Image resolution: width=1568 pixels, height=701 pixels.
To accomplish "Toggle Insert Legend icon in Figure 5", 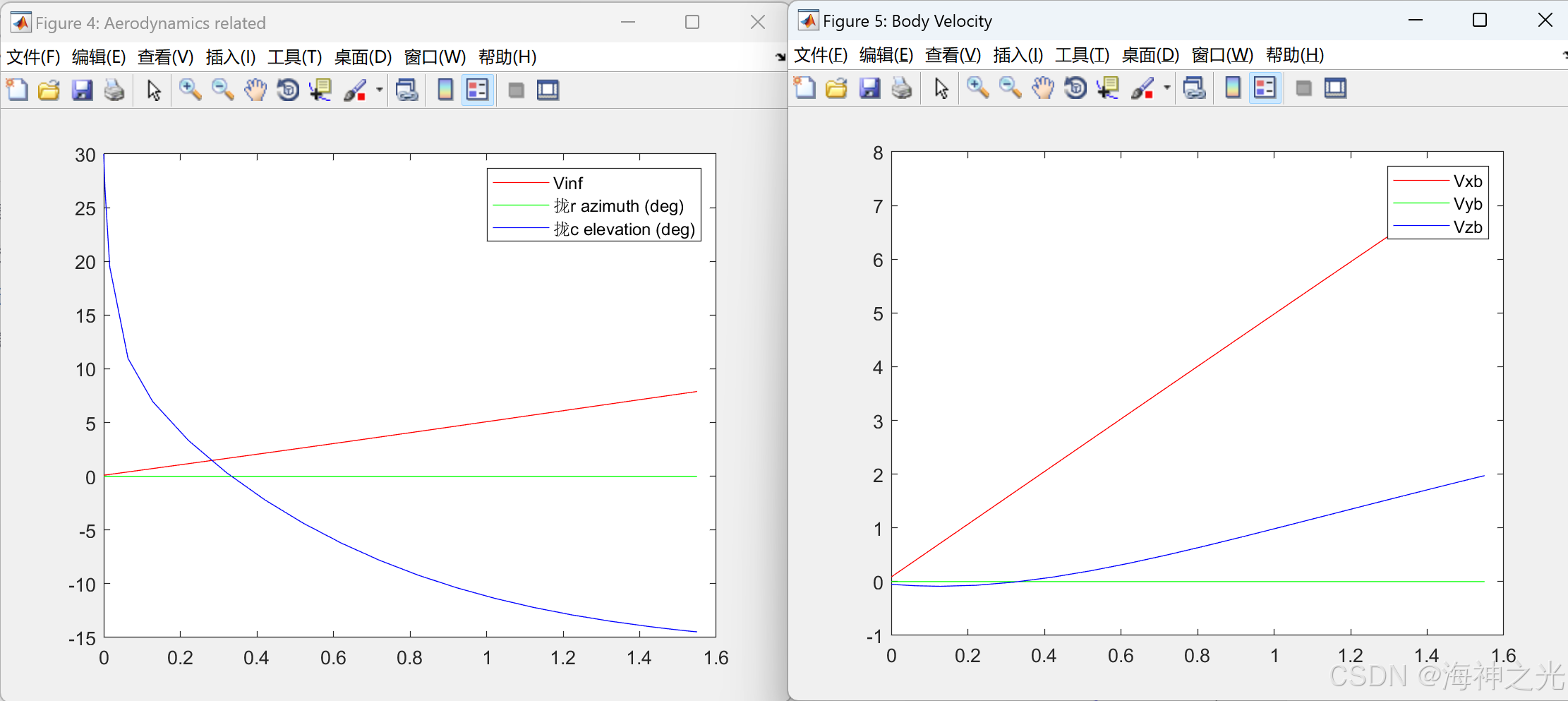I will coord(1265,88).
